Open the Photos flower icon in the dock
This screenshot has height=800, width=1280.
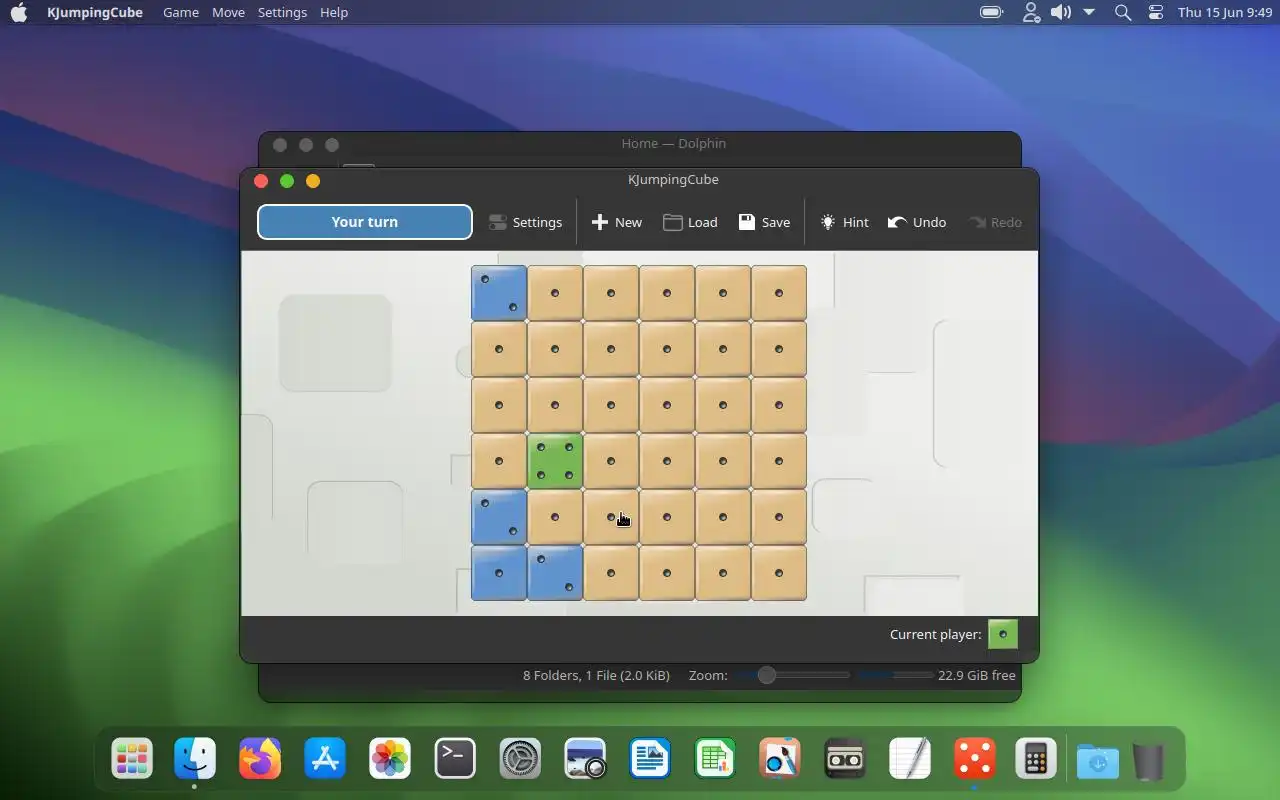[390, 759]
